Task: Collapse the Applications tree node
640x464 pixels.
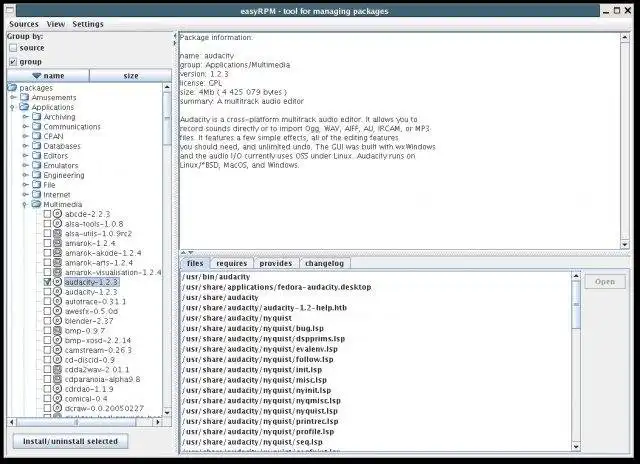Action: (12, 107)
